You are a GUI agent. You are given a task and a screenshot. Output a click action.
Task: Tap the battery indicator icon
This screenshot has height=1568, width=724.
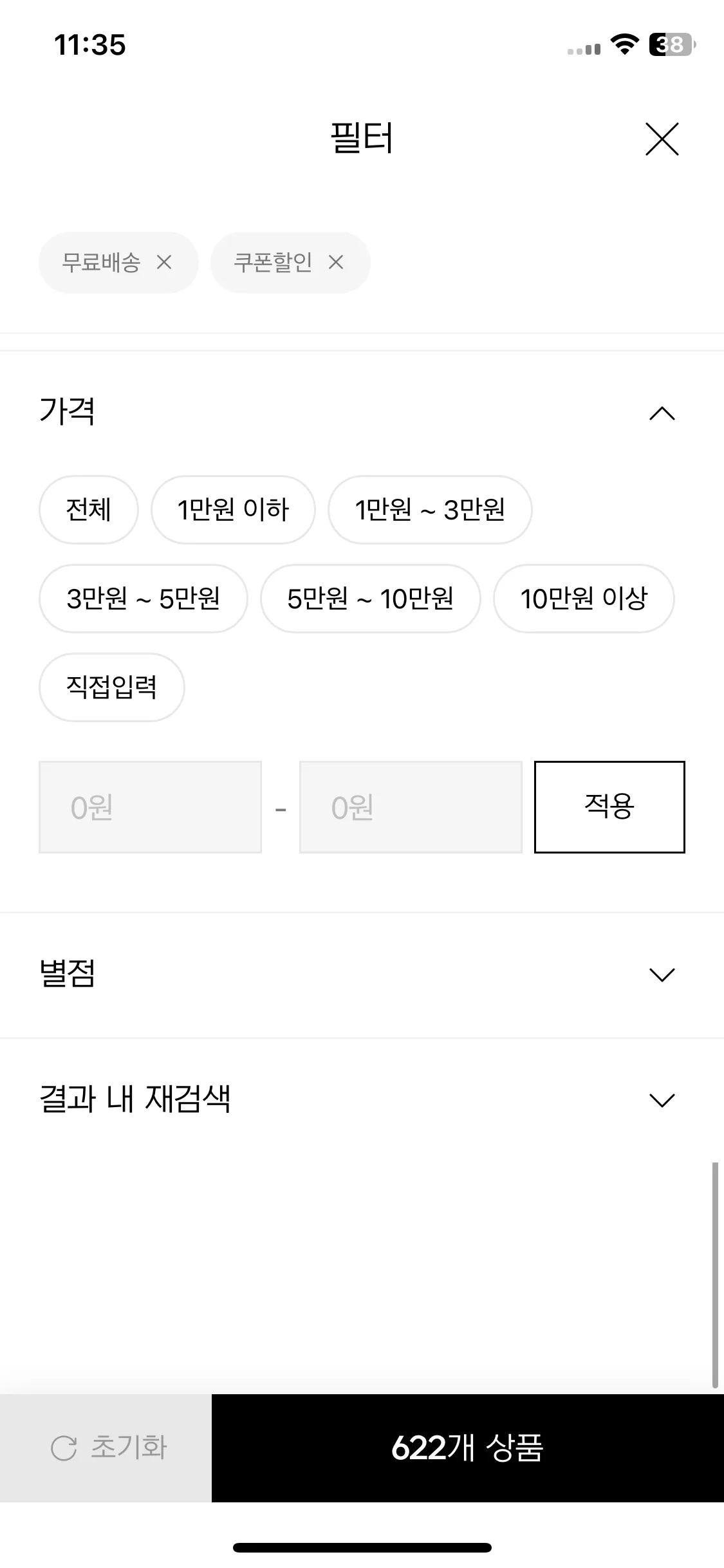point(673,44)
